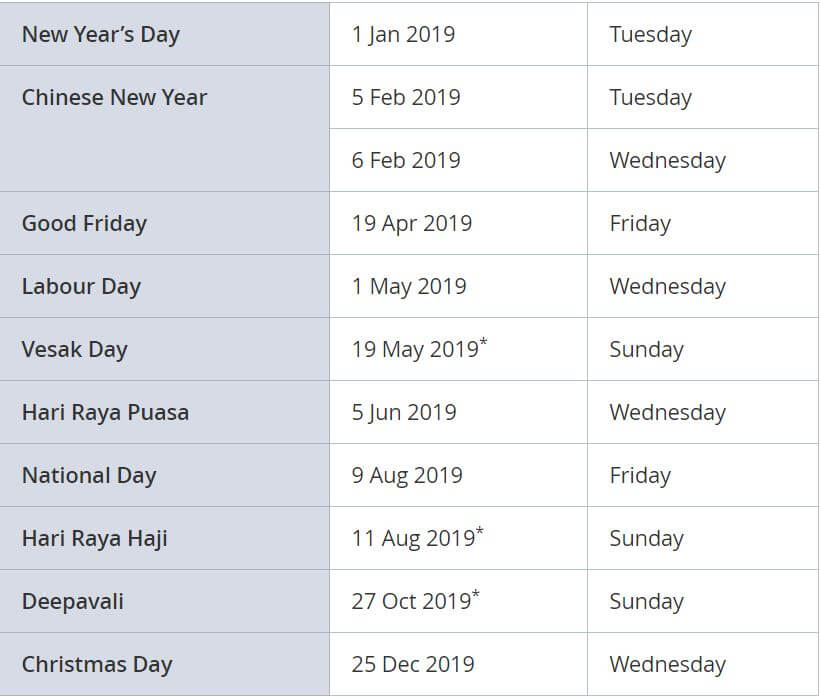This screenshot has width=821, height=699.
Task: Click the Deepavali holiday name
Action: pyautogui.click(x=73, y=601)
